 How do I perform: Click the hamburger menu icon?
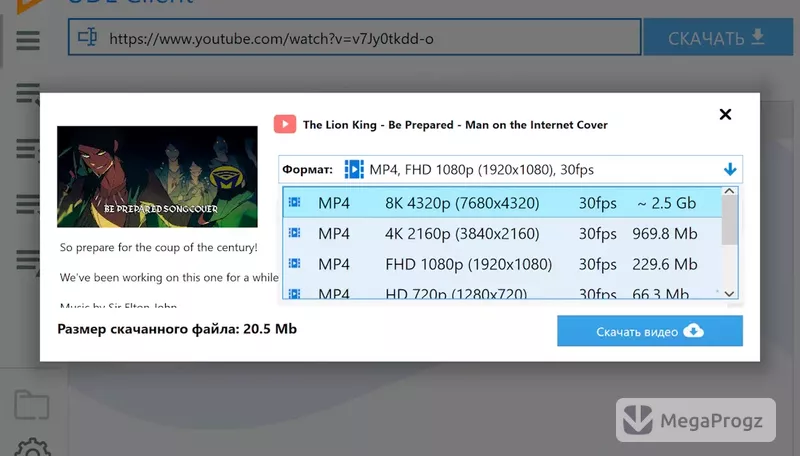[x=28, y=40]
